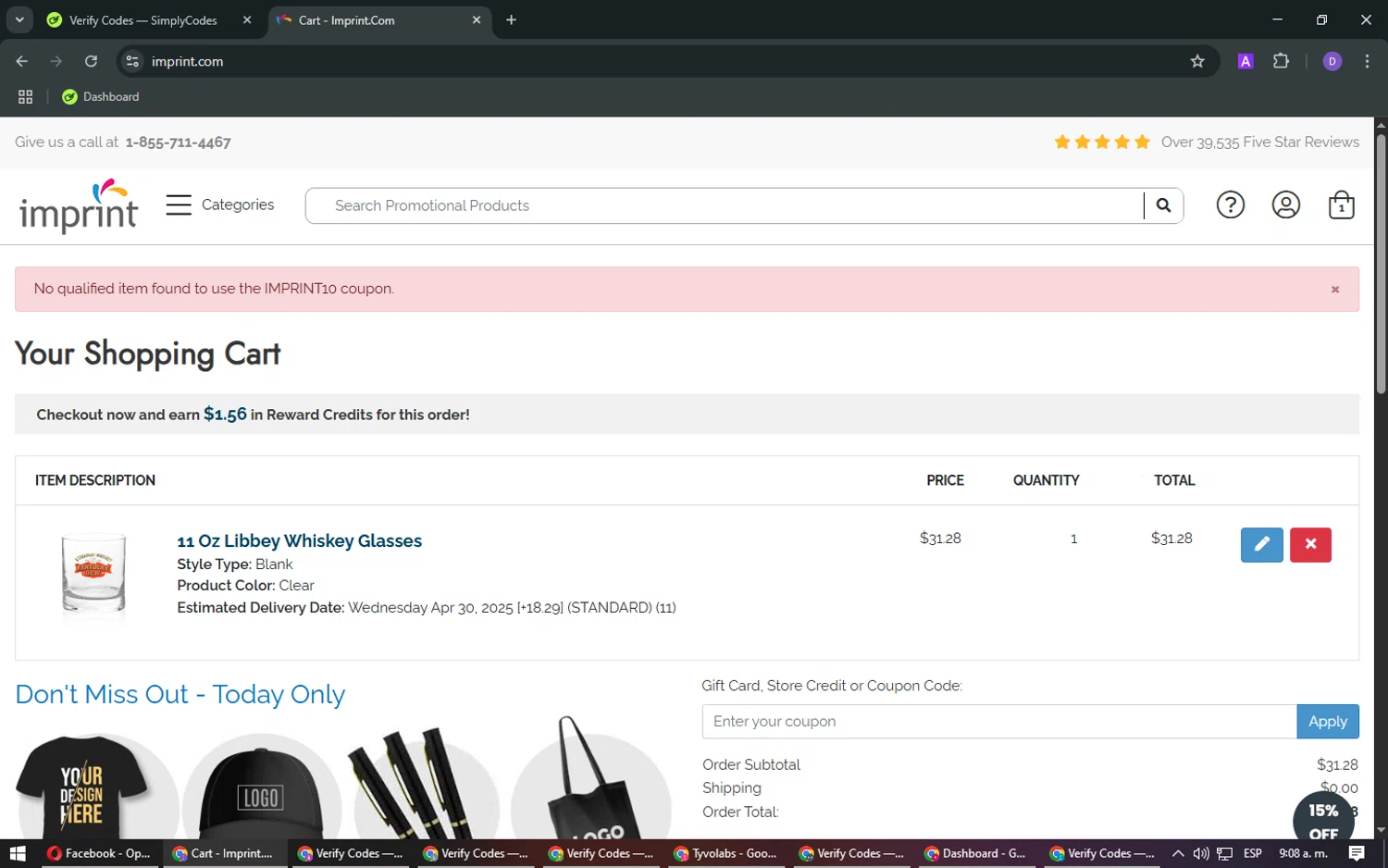
Task: Click the five star rating icons
Action: click(x=1102, y=142)
